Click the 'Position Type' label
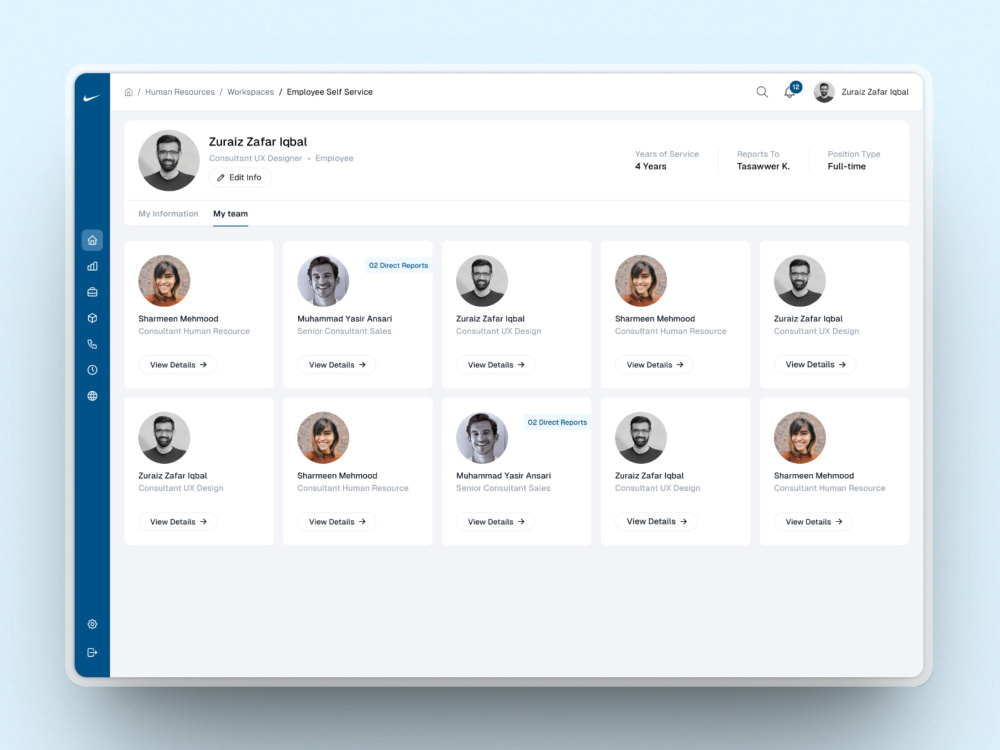Screen dimensions: 1000x750 pos(854,154)
